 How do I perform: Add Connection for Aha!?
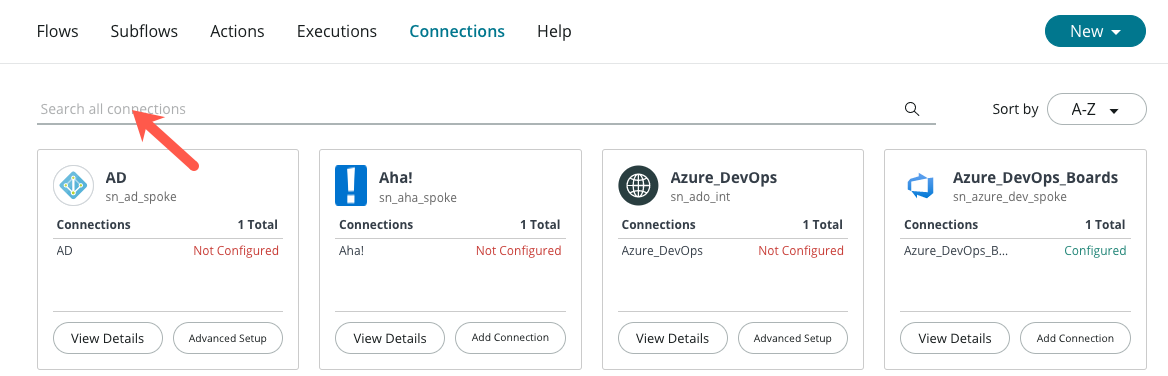tap(510, 338)
